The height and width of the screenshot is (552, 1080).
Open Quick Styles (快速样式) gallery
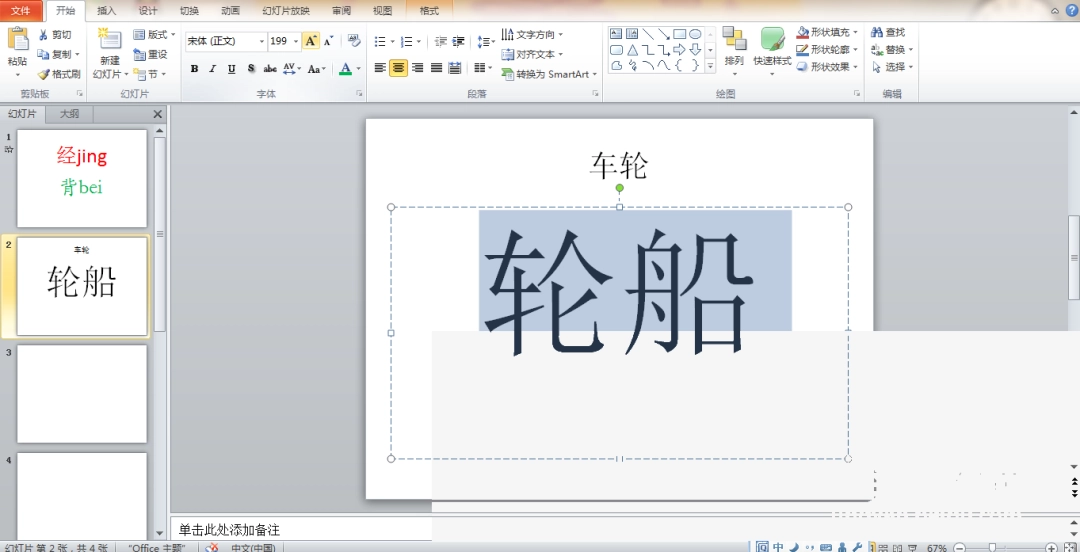click(x=772, y=50)
